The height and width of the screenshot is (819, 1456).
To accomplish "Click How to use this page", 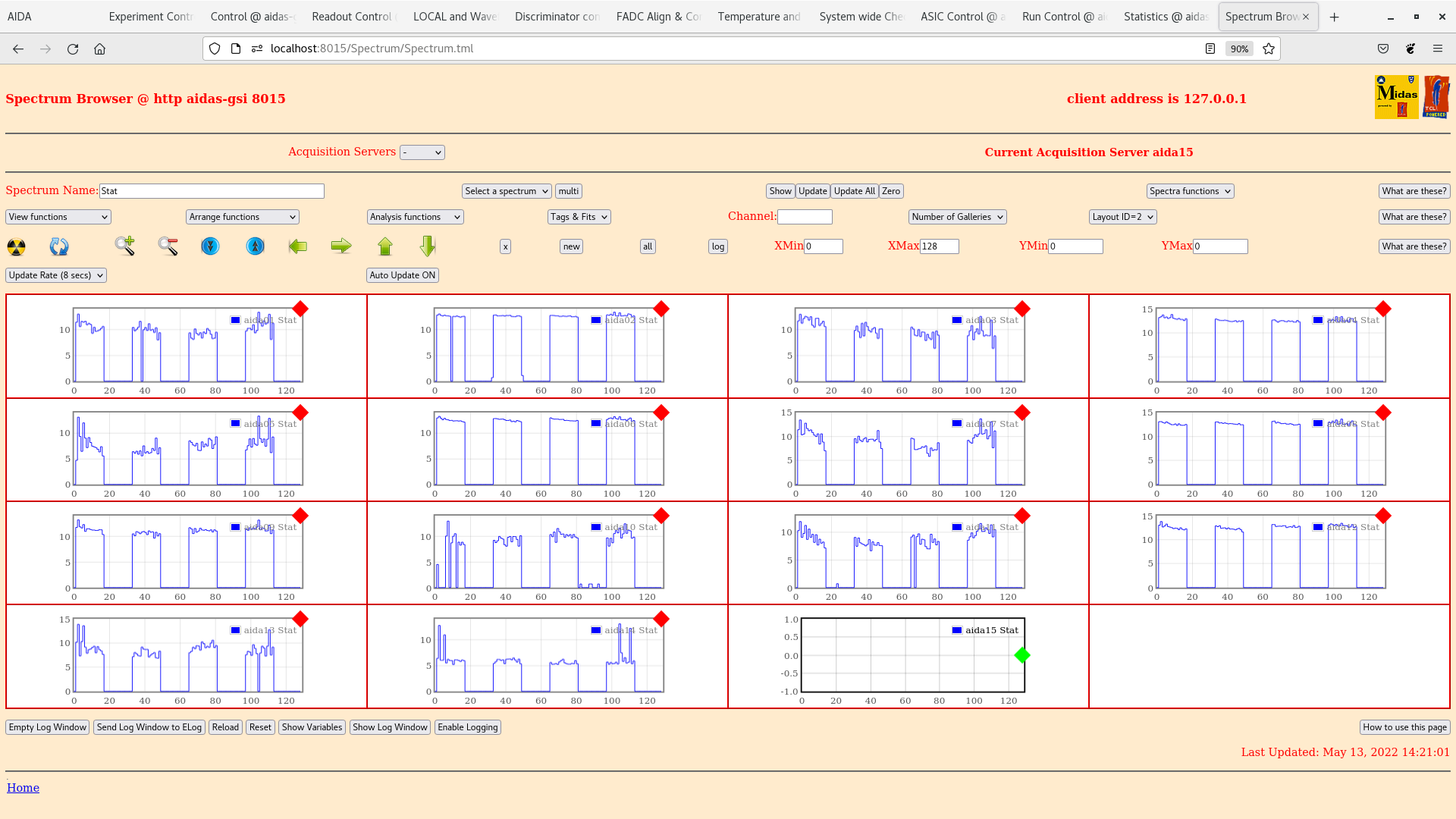I will click(x=1404, y=727).
